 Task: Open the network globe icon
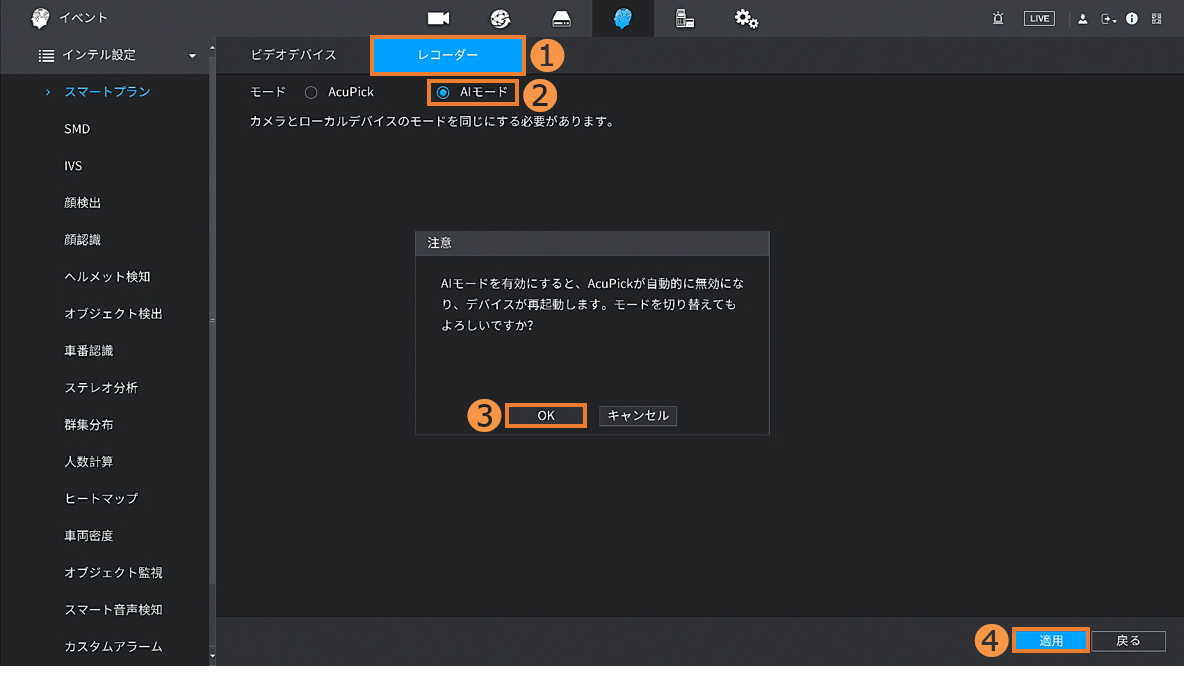(500, 18)
